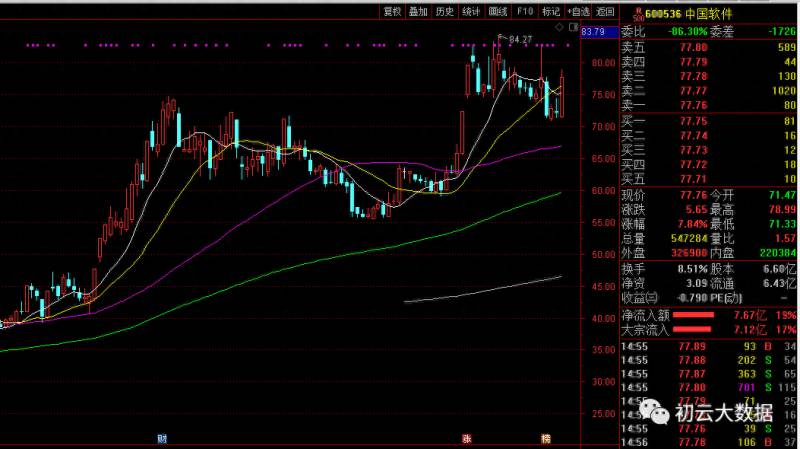800x449 pixels.
Task: Click the 今开 value 71.47
Action: (782, 195)
